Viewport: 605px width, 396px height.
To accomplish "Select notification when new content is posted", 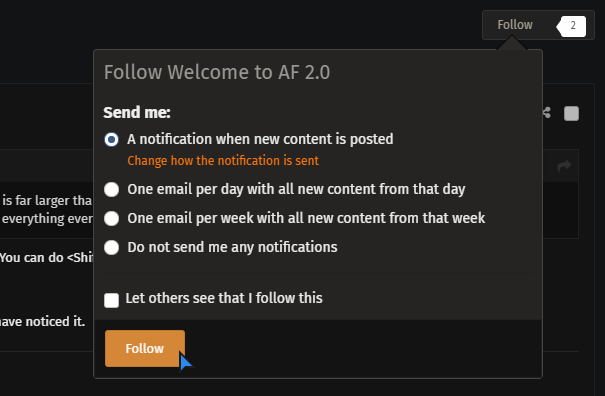I will pyautogui.click(x=112, y=139).
